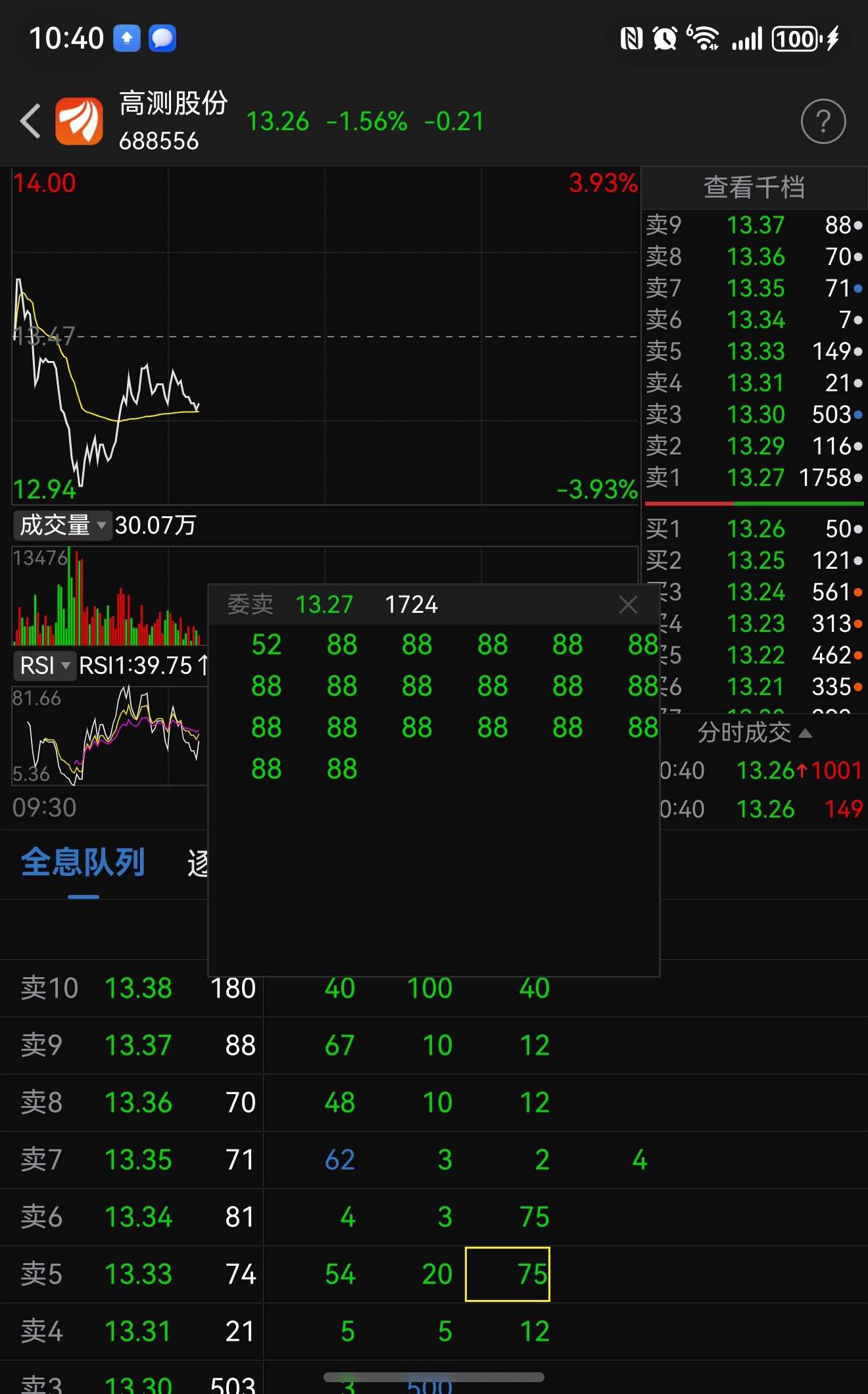
Task: Select 买1 price 13.26 in order book
Action: coord(756,529)
